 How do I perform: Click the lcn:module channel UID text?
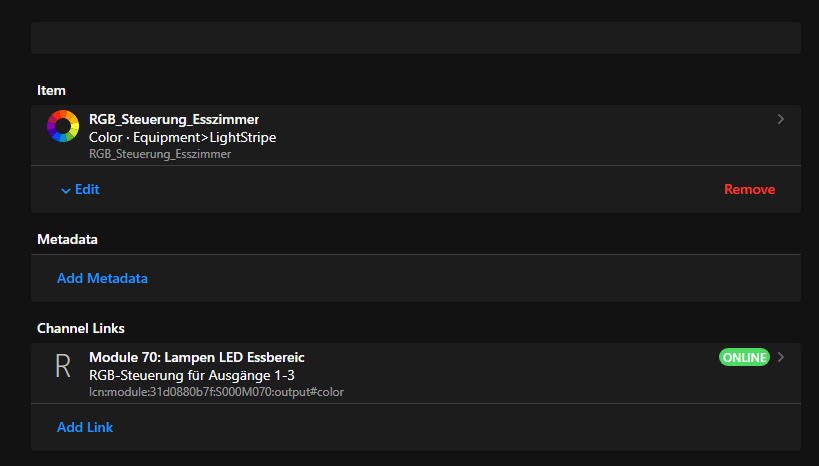point(216,392)
